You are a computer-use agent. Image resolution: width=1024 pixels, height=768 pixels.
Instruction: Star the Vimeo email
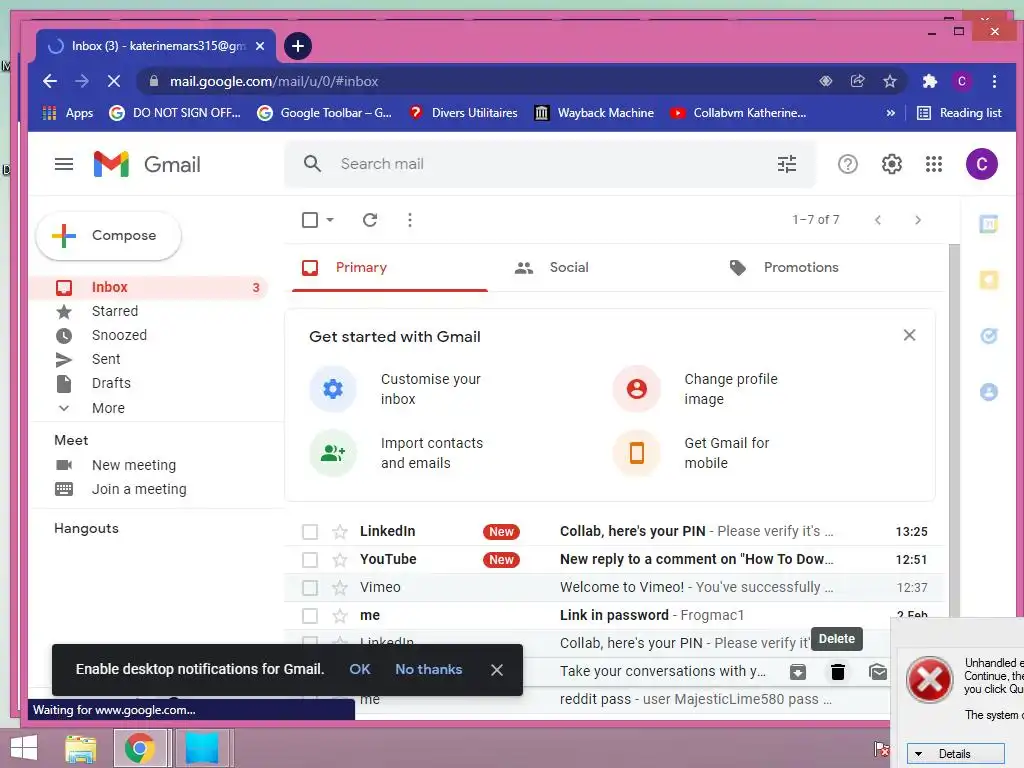[x=340, y=588]
